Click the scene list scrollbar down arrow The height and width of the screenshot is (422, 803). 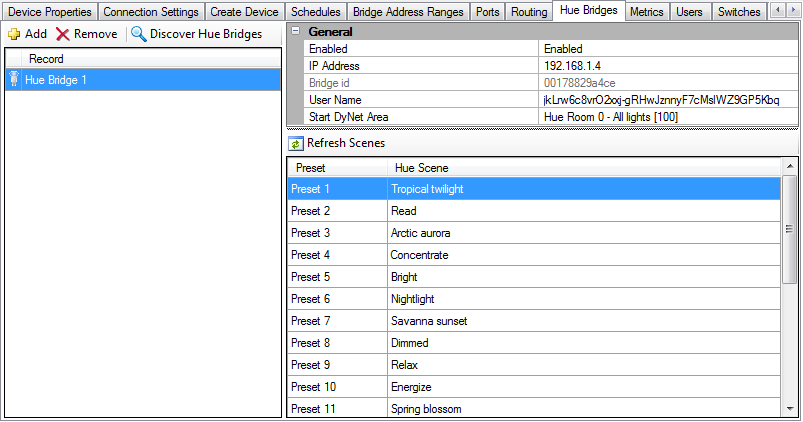tap(790, 409)
